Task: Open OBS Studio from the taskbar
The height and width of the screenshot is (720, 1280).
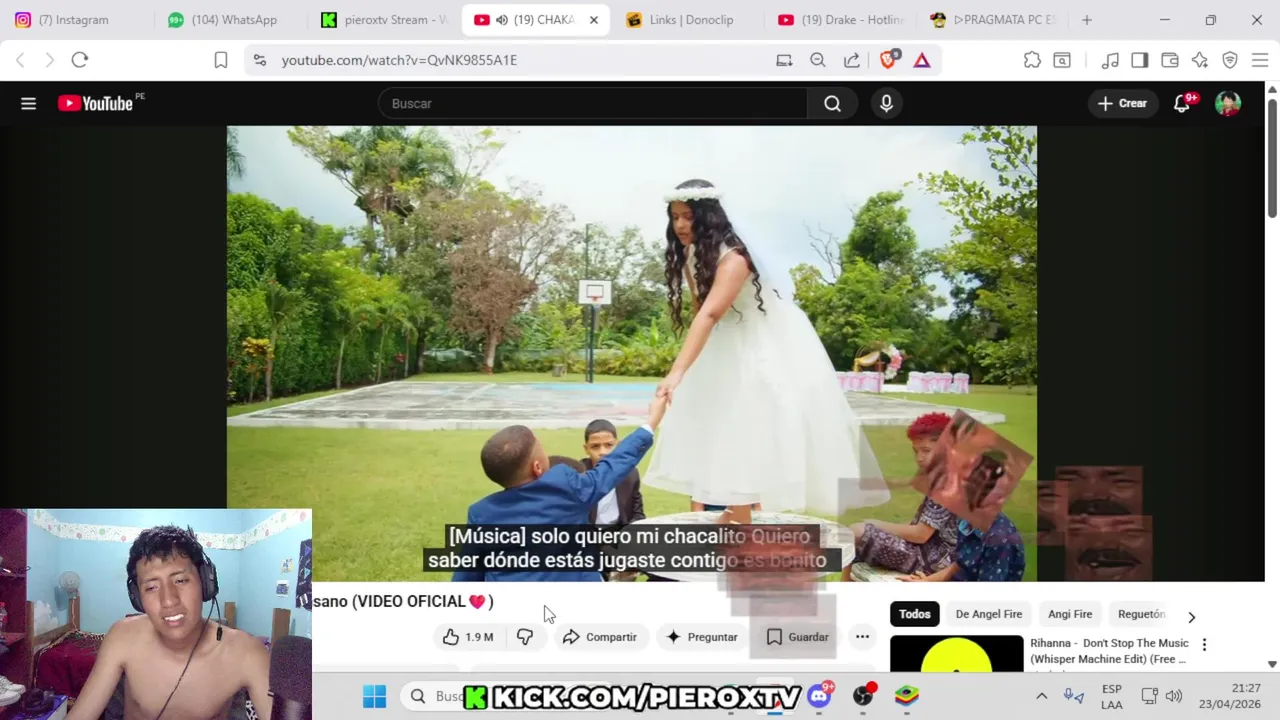Action: click(x=863, y=696)
